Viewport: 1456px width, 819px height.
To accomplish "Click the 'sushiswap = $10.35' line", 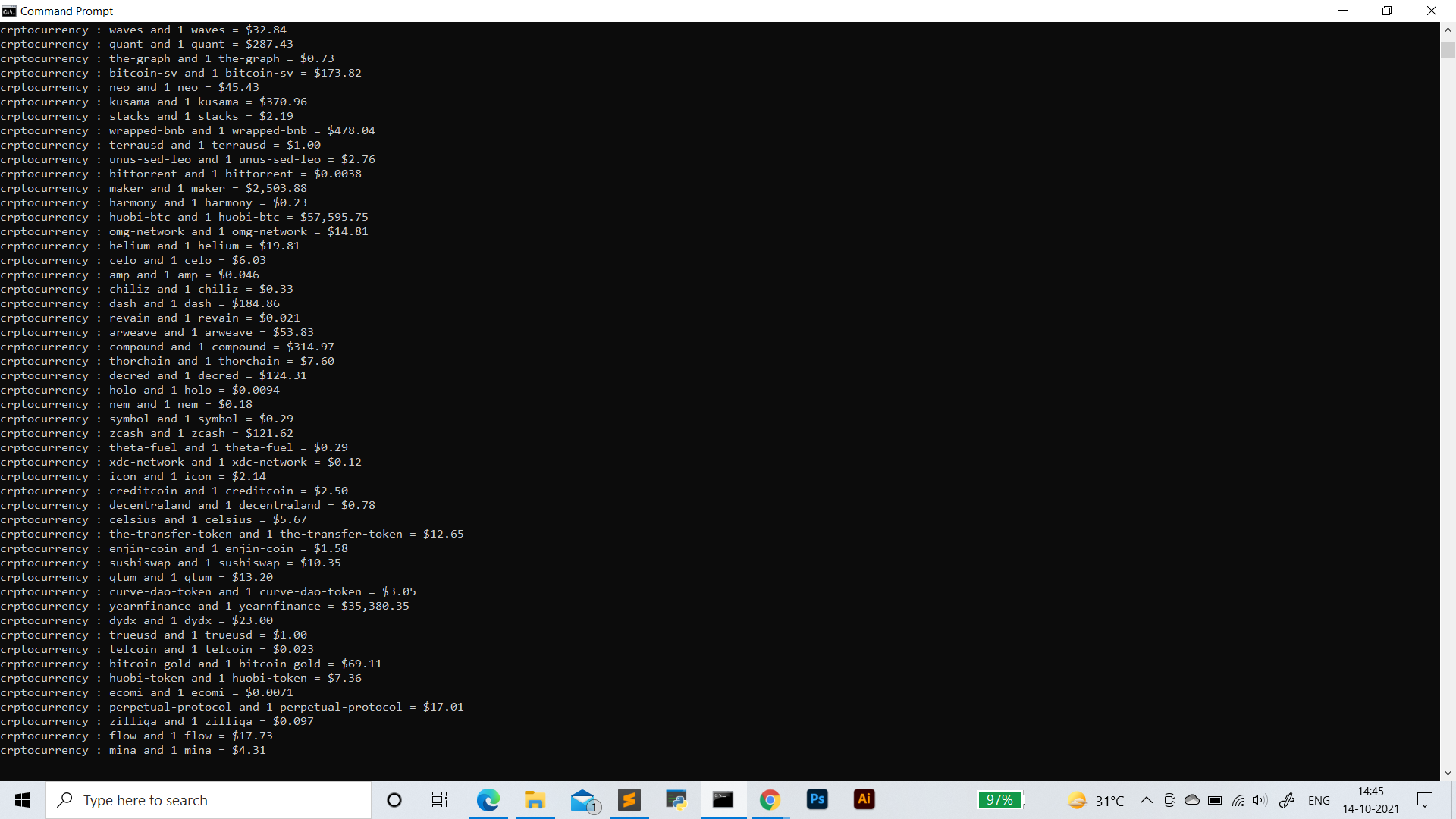I will pos(171,563).
